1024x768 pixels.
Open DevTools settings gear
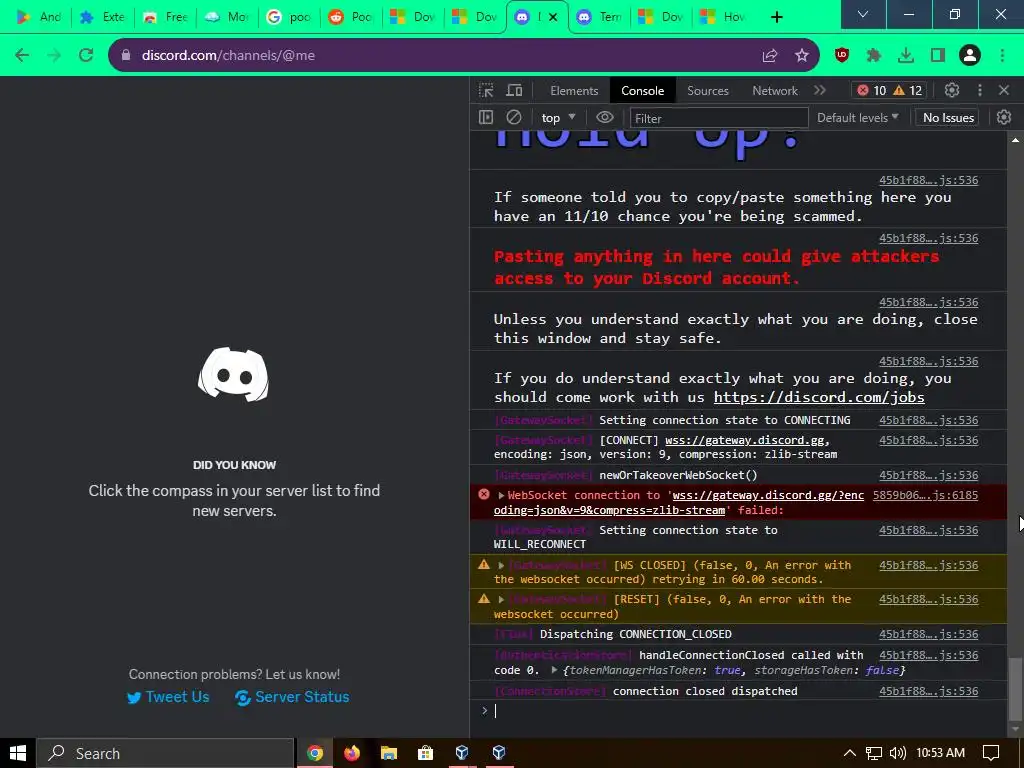click(952, 90)
